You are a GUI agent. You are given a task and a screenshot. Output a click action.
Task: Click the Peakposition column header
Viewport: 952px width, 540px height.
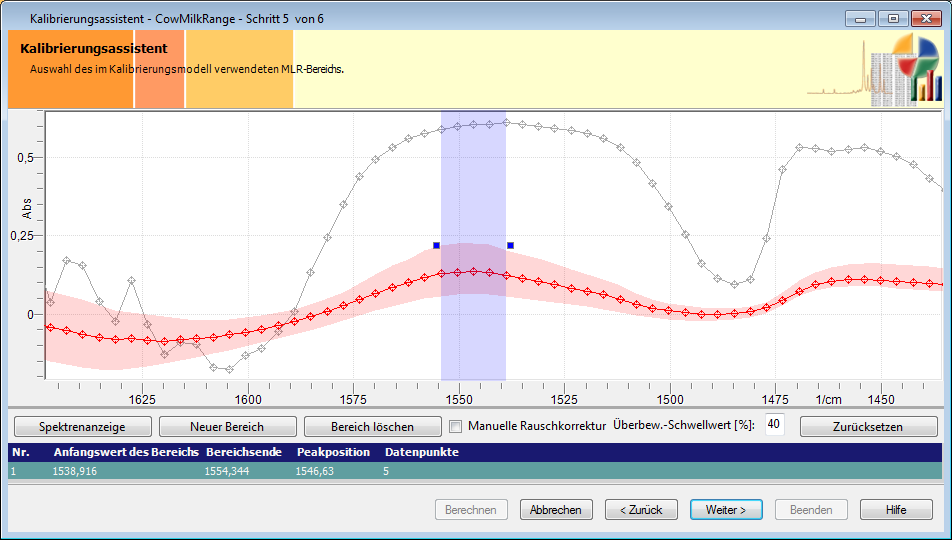[x=332, y=452]
